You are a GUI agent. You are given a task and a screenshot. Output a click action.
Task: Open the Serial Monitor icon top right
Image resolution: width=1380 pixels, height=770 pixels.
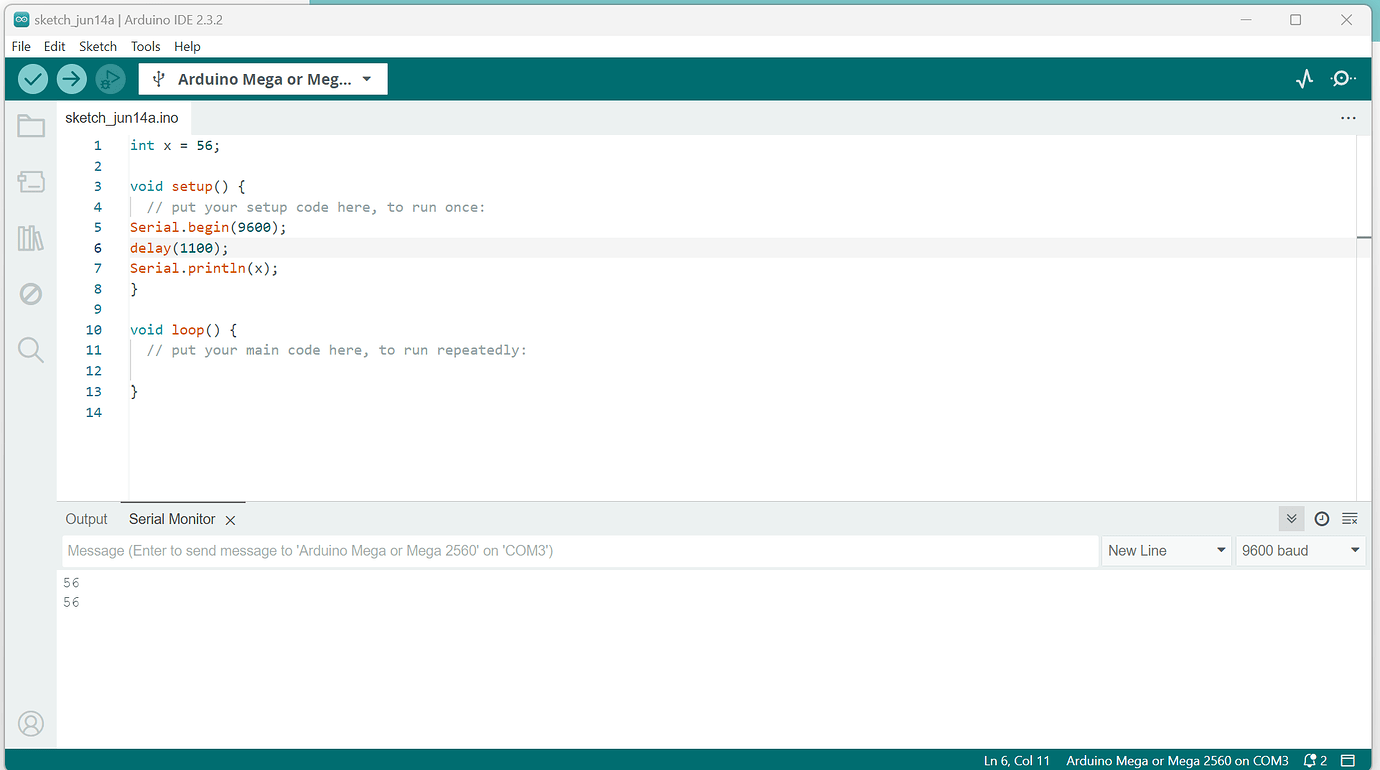(x=1343, y=78)
